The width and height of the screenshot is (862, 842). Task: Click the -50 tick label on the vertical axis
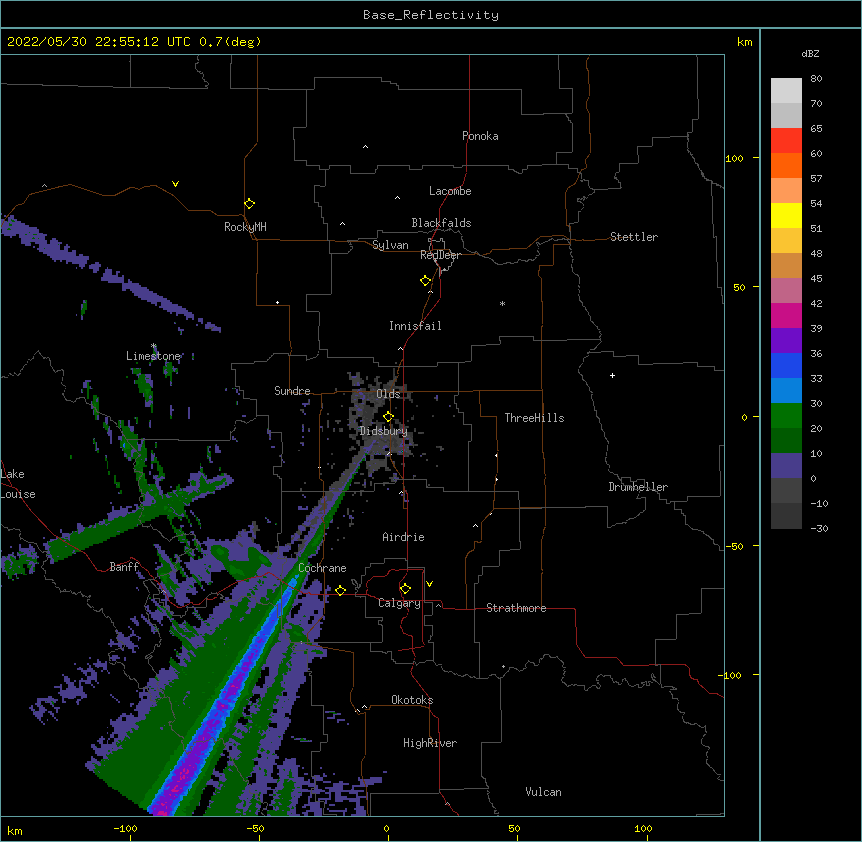click(734, 546)
